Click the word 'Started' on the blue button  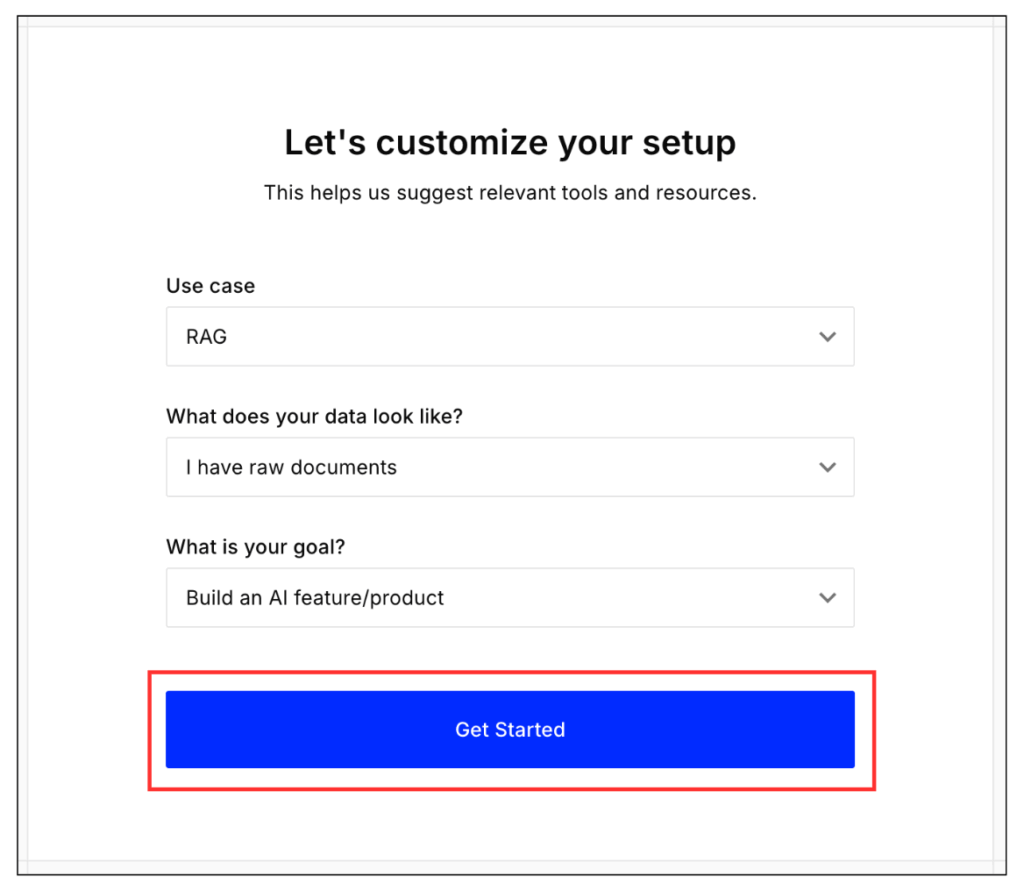point(531,729)
